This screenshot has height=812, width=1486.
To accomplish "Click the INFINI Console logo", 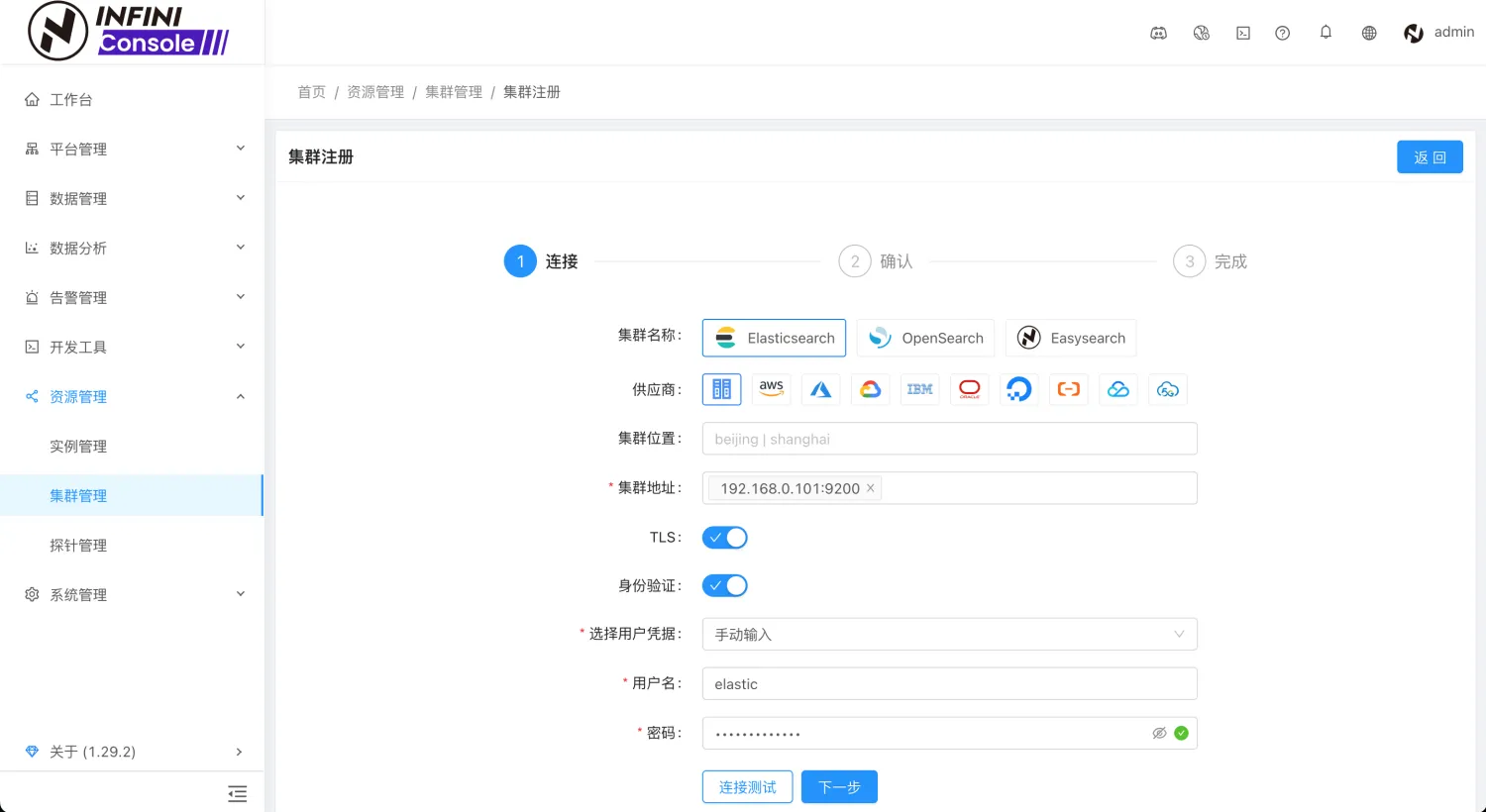I will tap(129, 32).
